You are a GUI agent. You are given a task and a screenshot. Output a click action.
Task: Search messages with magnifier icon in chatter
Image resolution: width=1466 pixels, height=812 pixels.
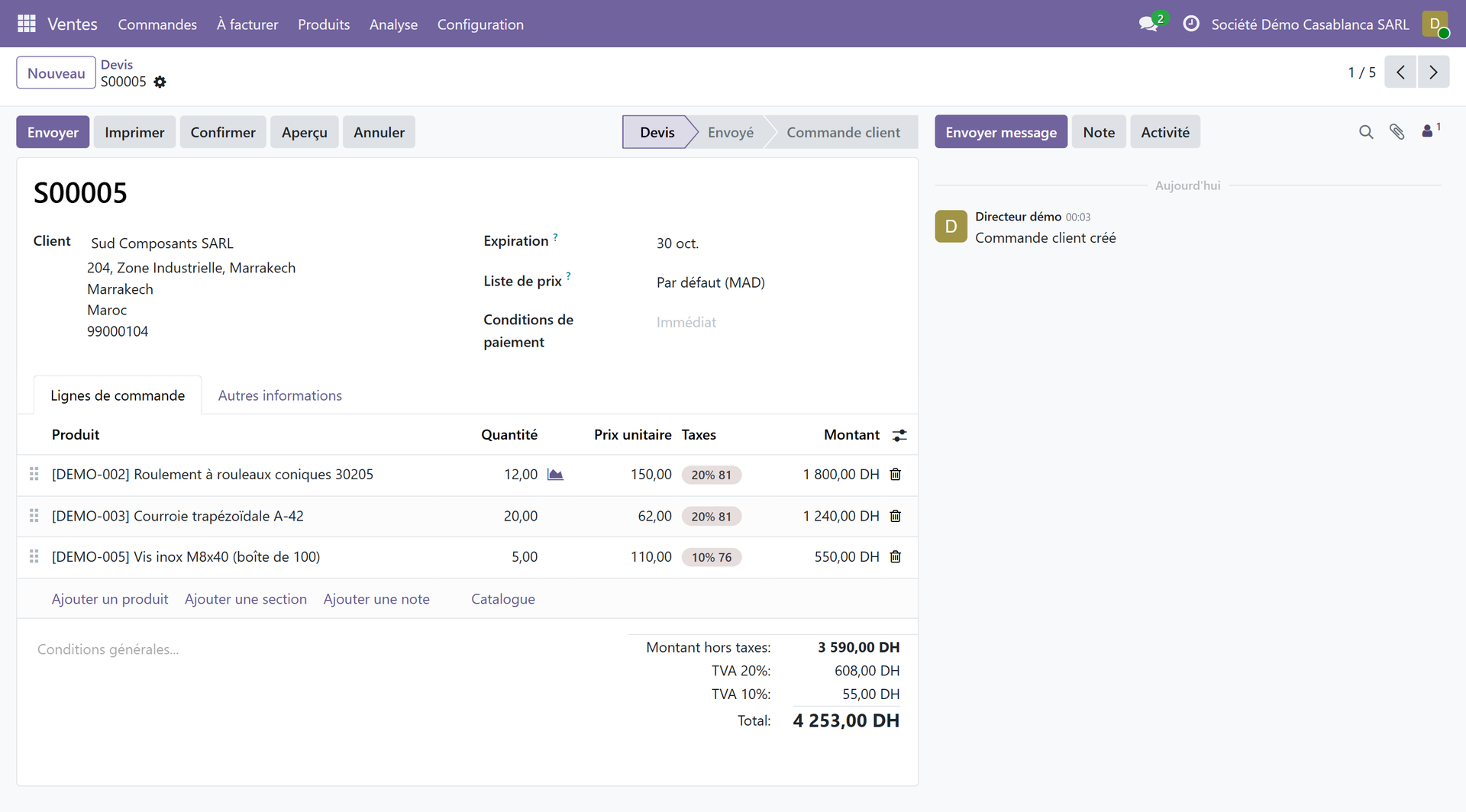coord(1366,132)
